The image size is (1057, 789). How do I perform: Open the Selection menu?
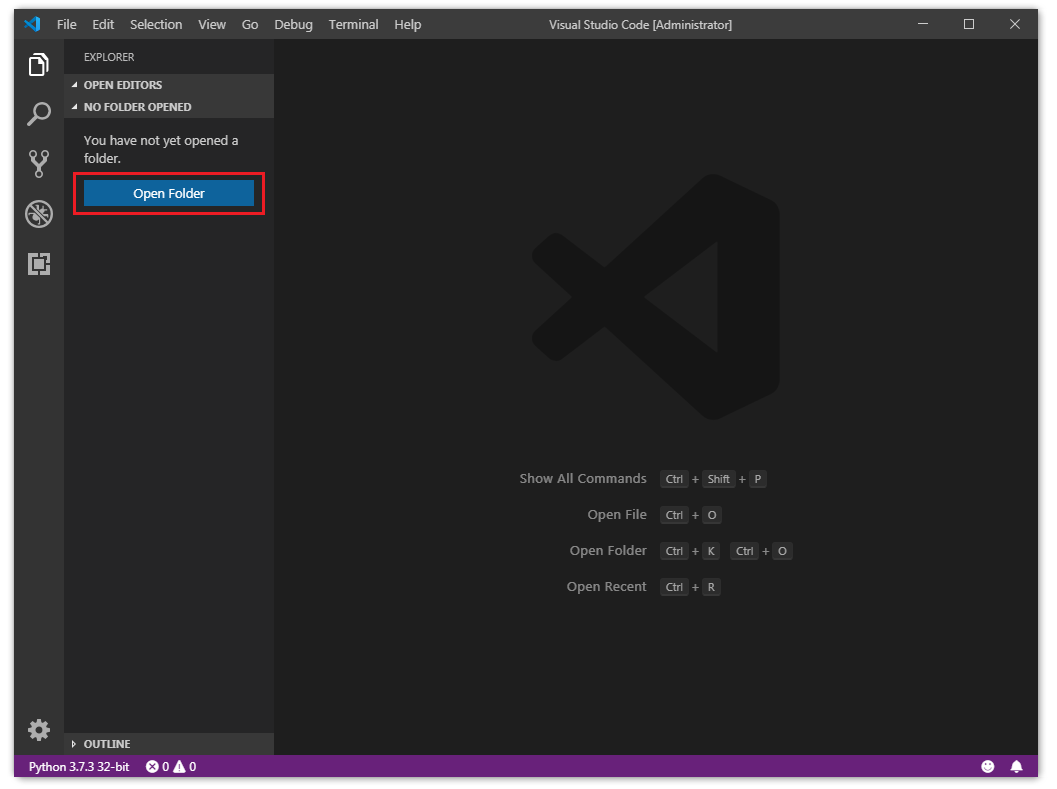click(156, 24)
